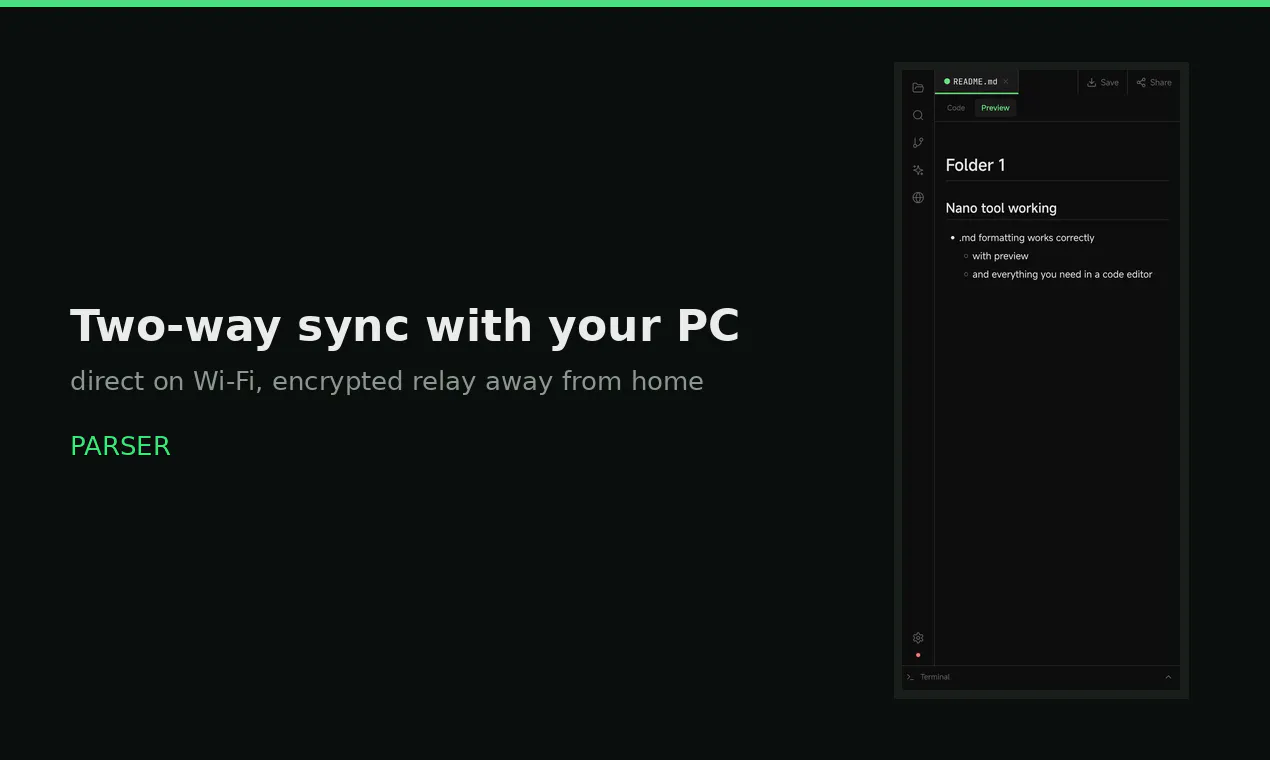Click the "Two-way sync with your PC" headline

click(x=405, y=326)
